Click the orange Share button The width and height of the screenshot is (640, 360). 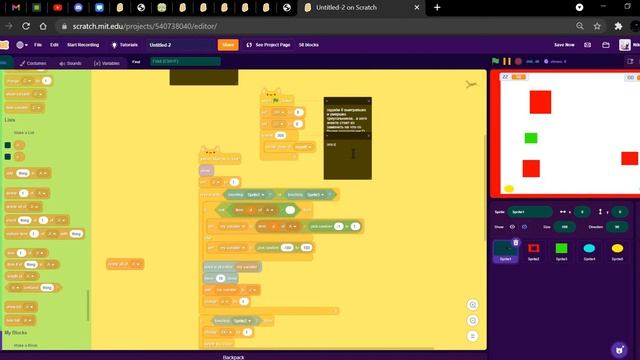(x=228, y=45)
